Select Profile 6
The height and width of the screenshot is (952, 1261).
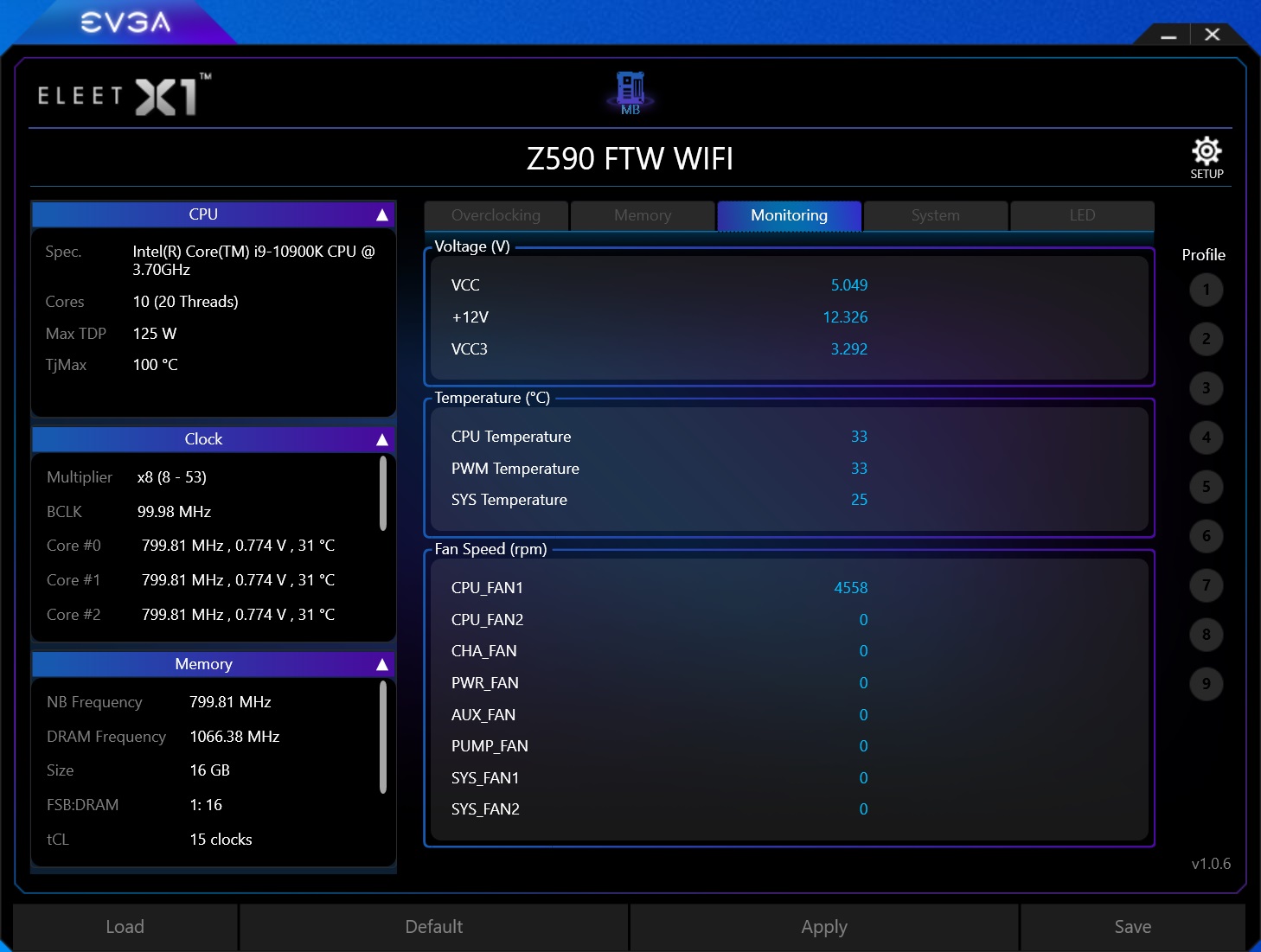coord(1206,536)
